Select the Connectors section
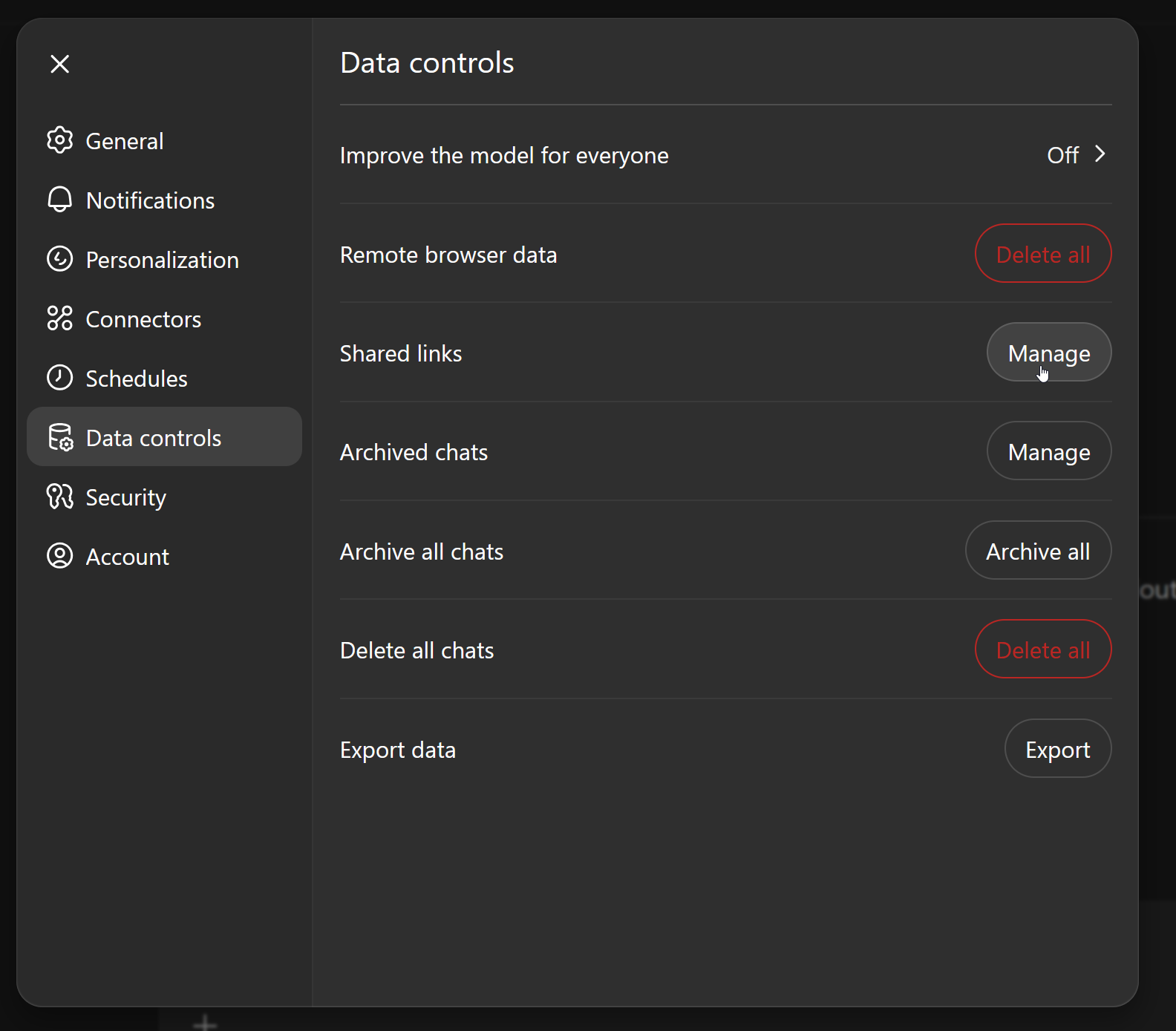The width and height of the screenshot is (1176, 1031). (x=164, y=319)
